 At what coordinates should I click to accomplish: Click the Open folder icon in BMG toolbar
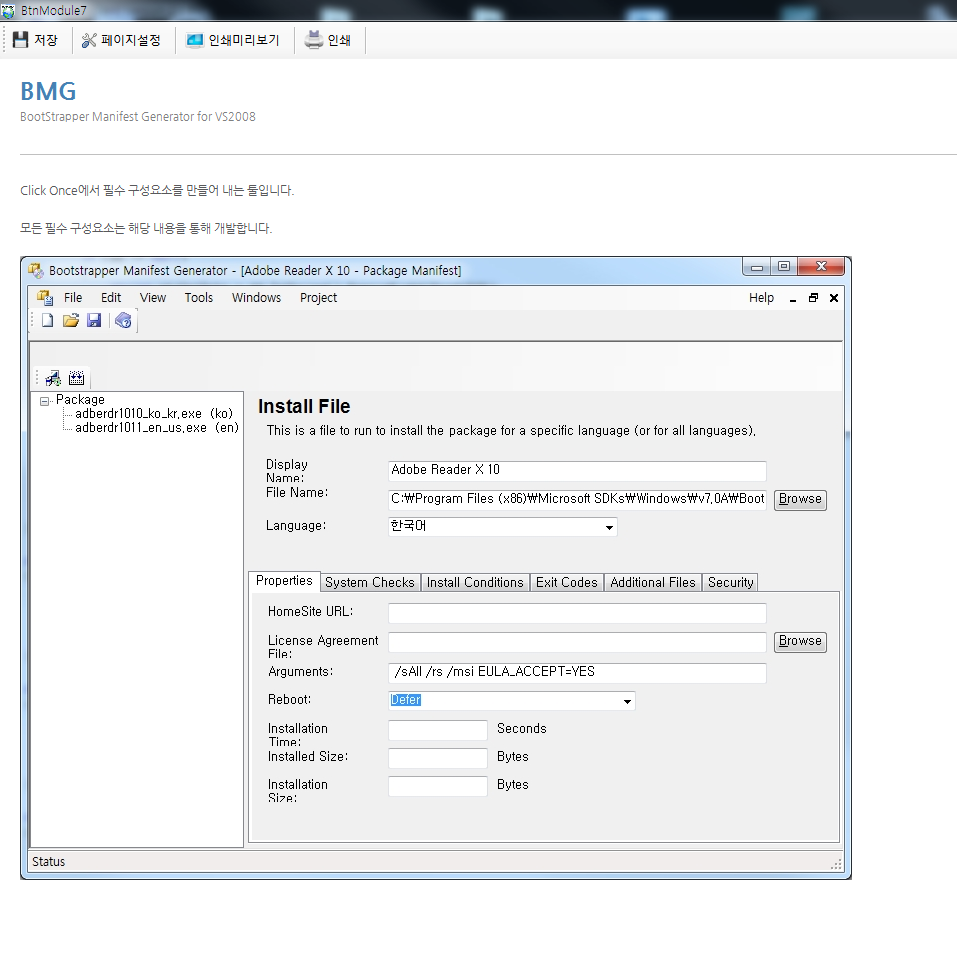pyautogui.click(x=71, y=321)
